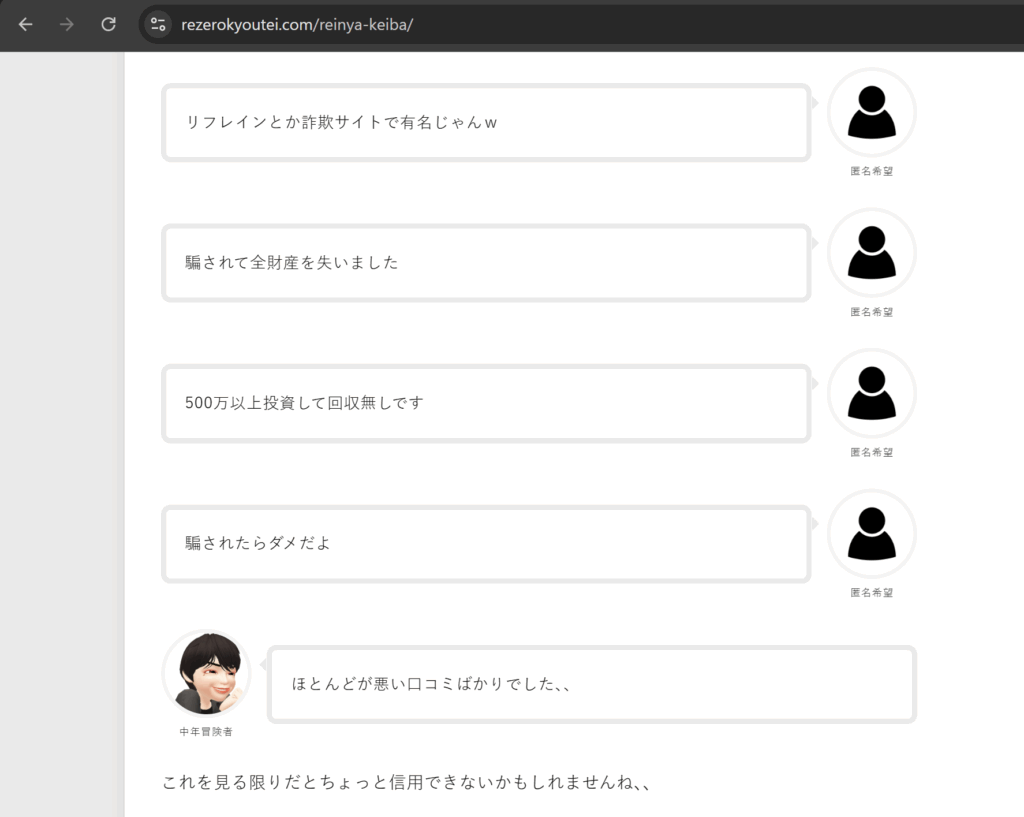Image resolution: width=1024 pixels, height=817 pixels.
Task: Click avatar beside 500万以上投資 comment
Action: [871, 393]
